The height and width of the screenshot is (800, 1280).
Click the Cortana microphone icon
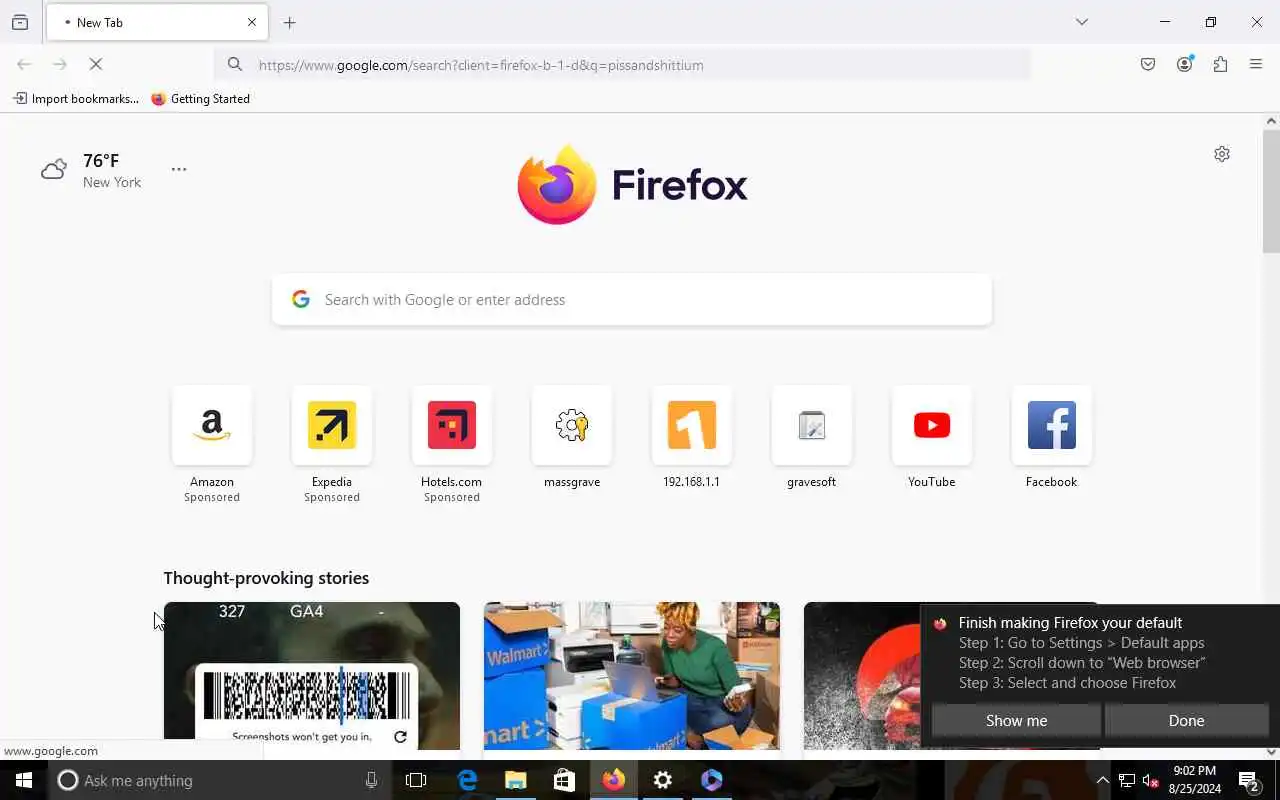coord(371,780)
